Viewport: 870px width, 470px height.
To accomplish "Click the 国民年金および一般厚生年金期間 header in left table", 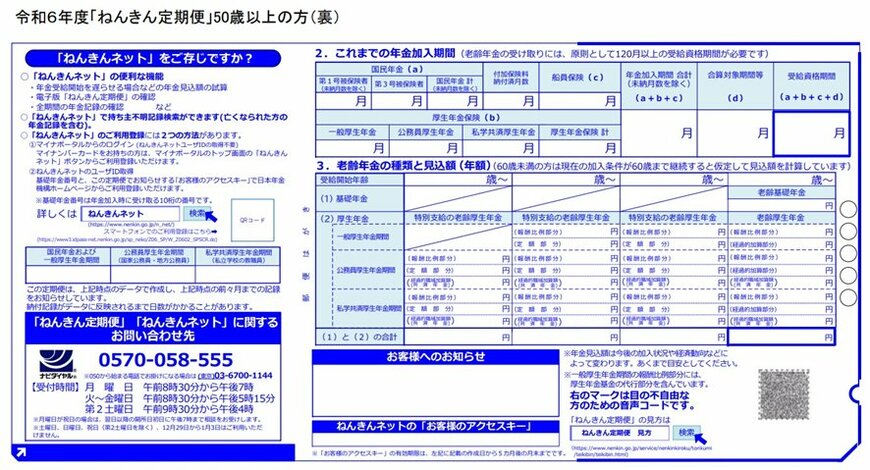I will coord(68,256).
